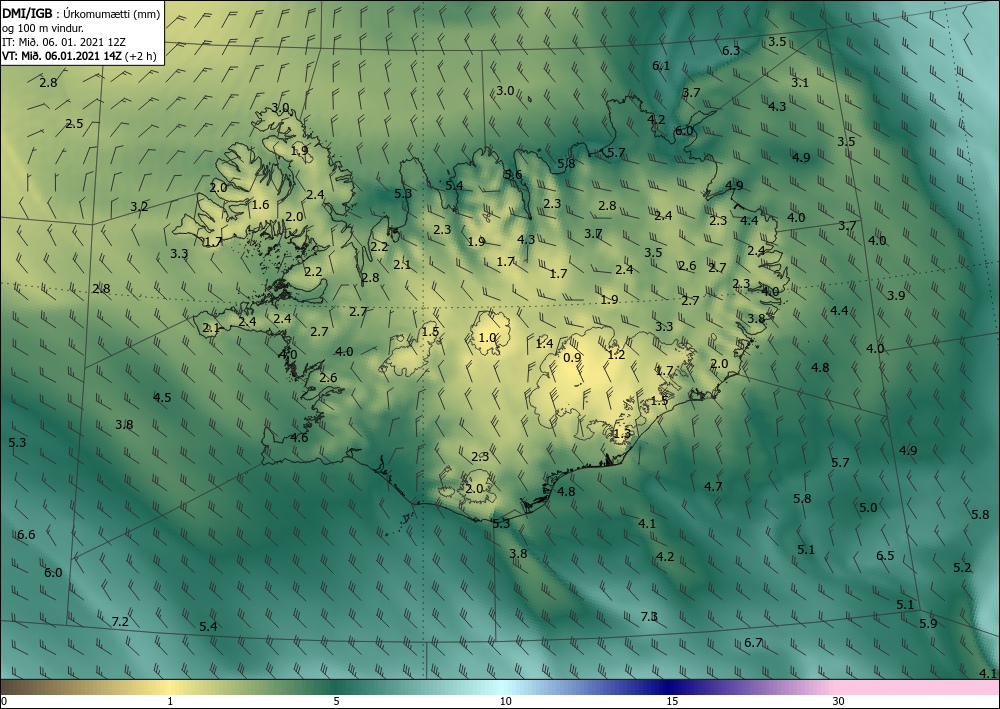Click the 5.6 precipitation value
1000x709 pixels.
513,175
